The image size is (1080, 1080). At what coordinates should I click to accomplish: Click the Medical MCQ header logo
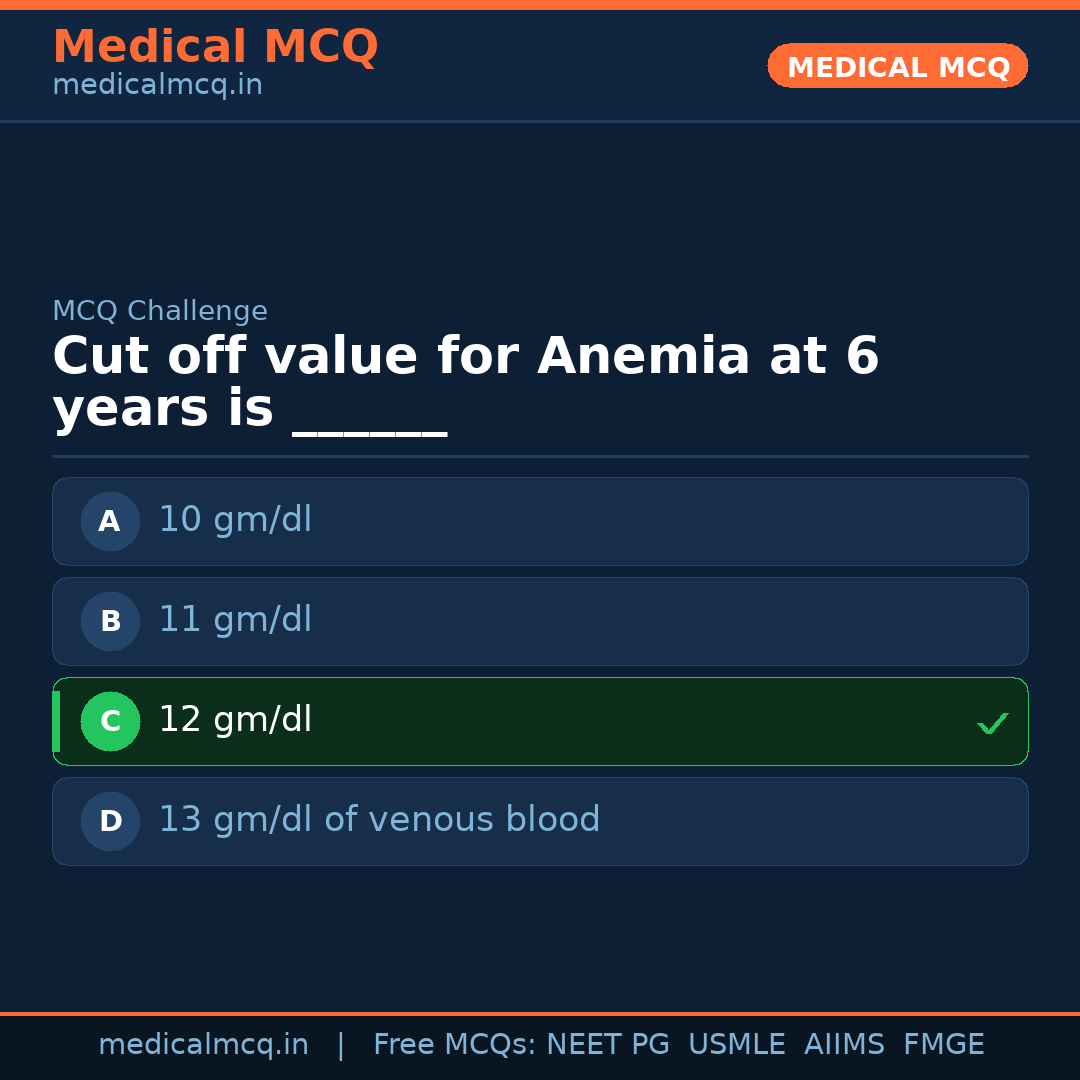pos(215,46)
